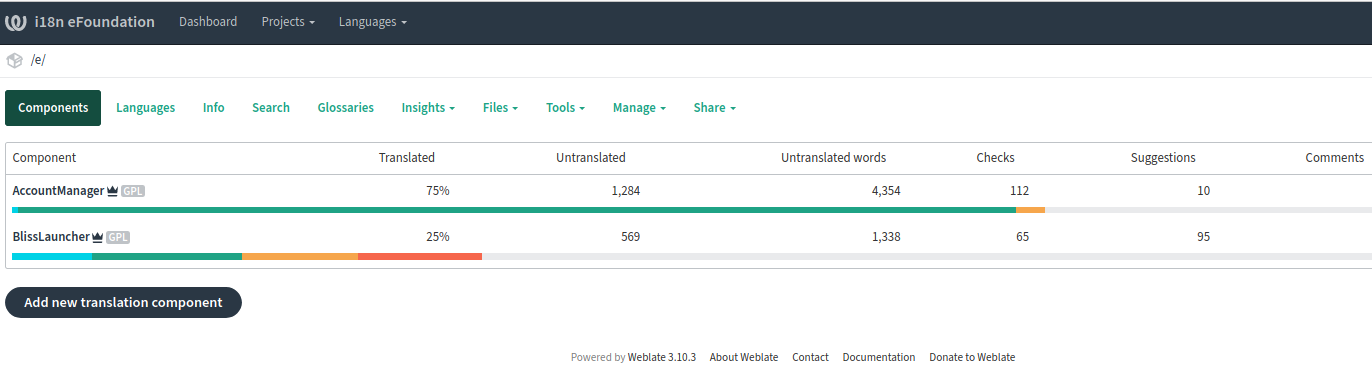Click the AccountManager translation progress bar
The height and width of the screenshot is (390, 1372).
point(691,210)
